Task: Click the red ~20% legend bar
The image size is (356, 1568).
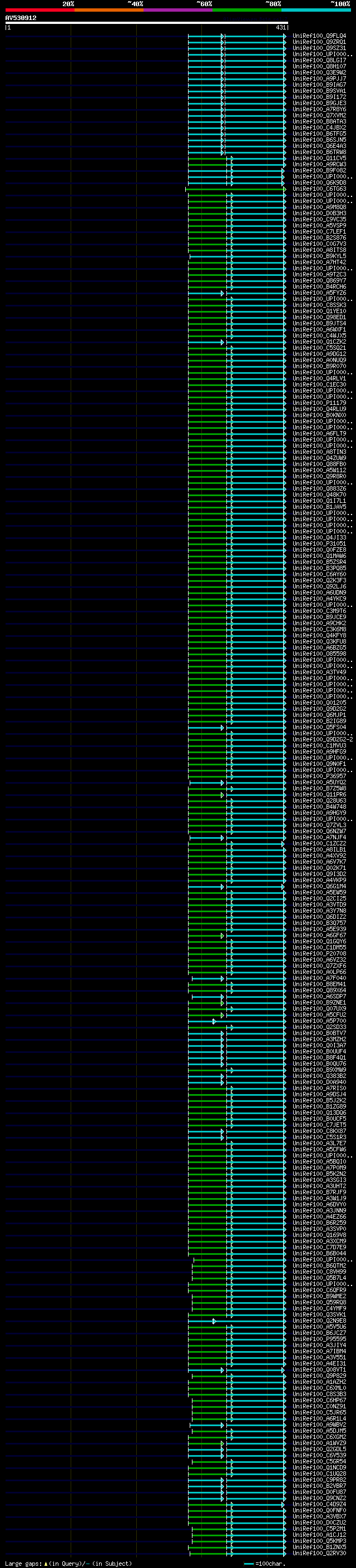Action: [x=39, y=10]
